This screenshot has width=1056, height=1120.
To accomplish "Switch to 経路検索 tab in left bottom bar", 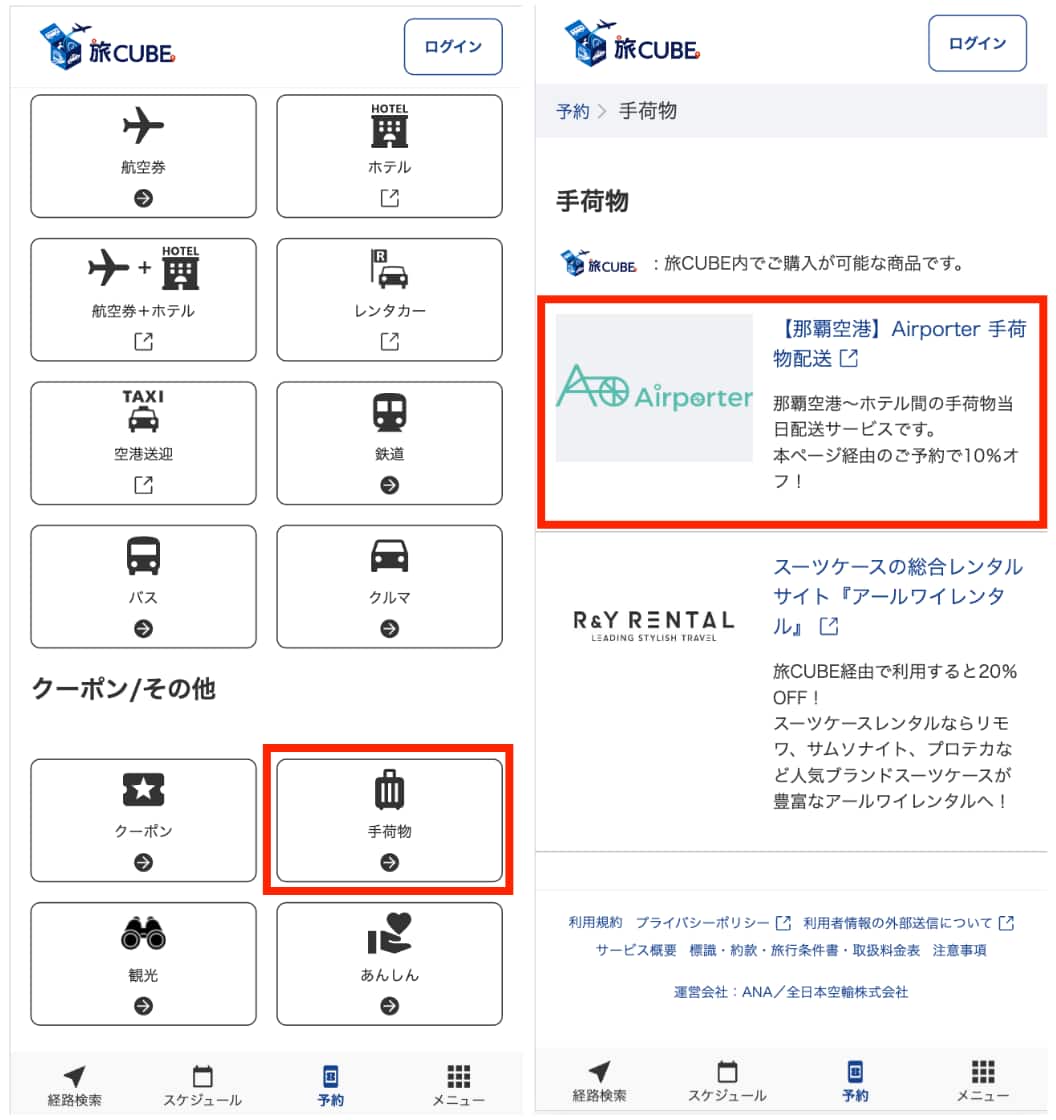I will (75, 1086).
